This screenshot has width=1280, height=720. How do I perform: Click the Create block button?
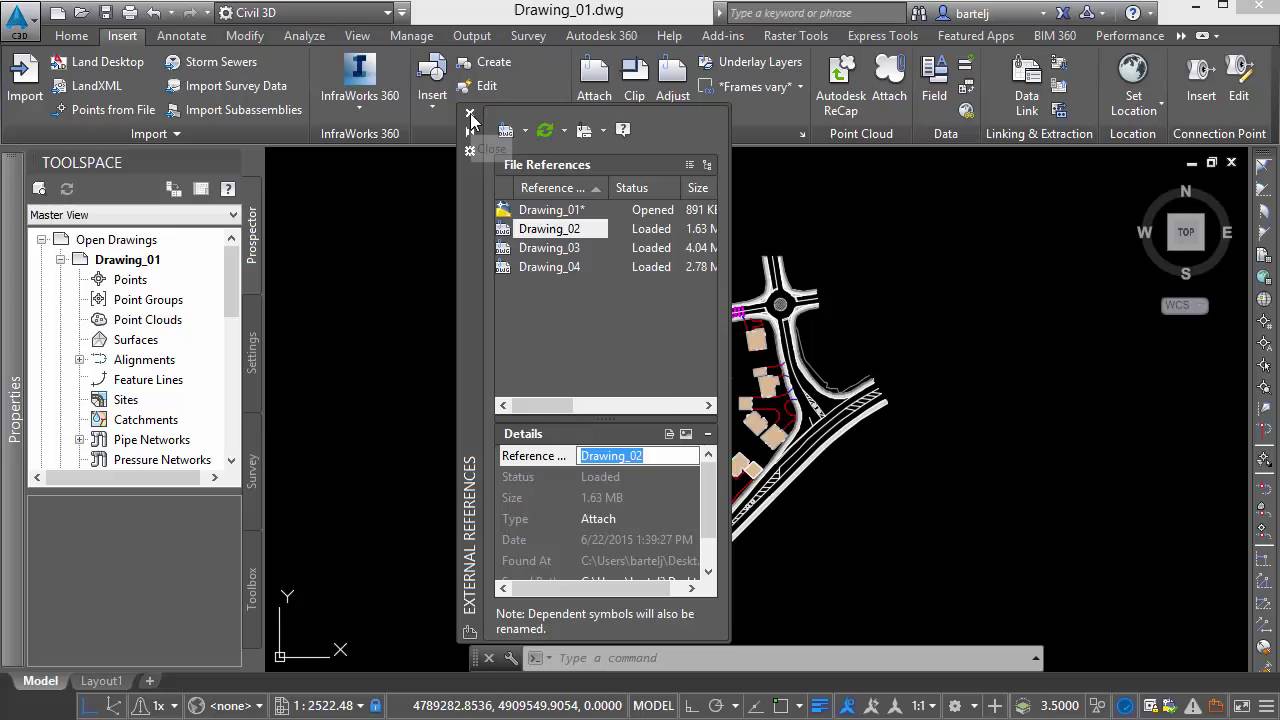click(x=484, y=61)
